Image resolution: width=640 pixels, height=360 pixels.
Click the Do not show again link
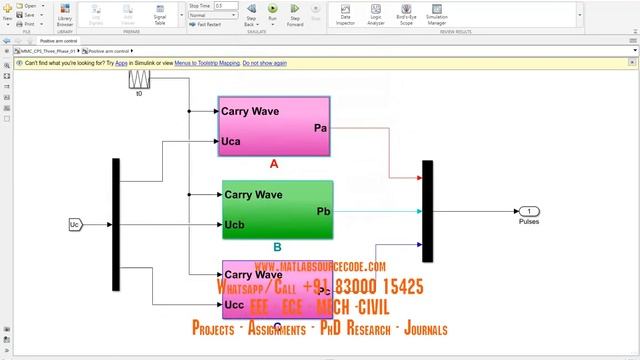[x=264, y=63]
